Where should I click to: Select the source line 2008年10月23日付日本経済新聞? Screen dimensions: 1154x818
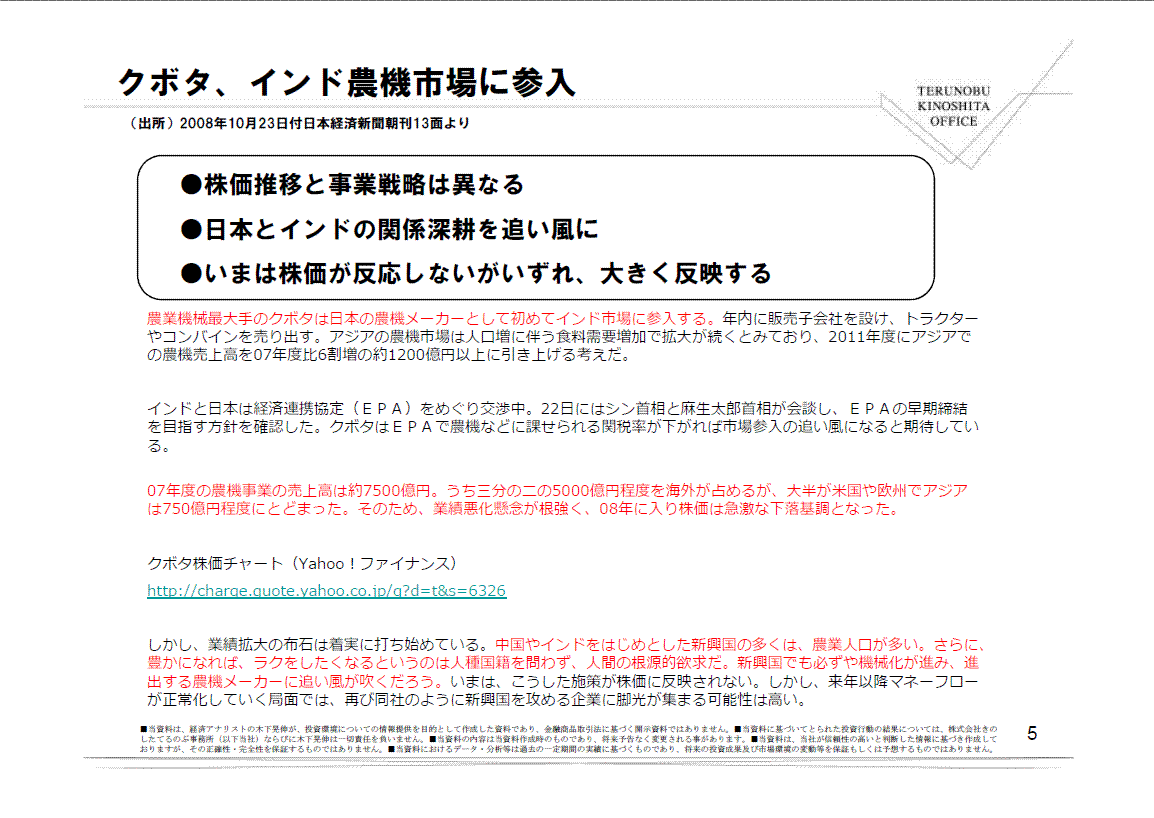tap(300, 123)
